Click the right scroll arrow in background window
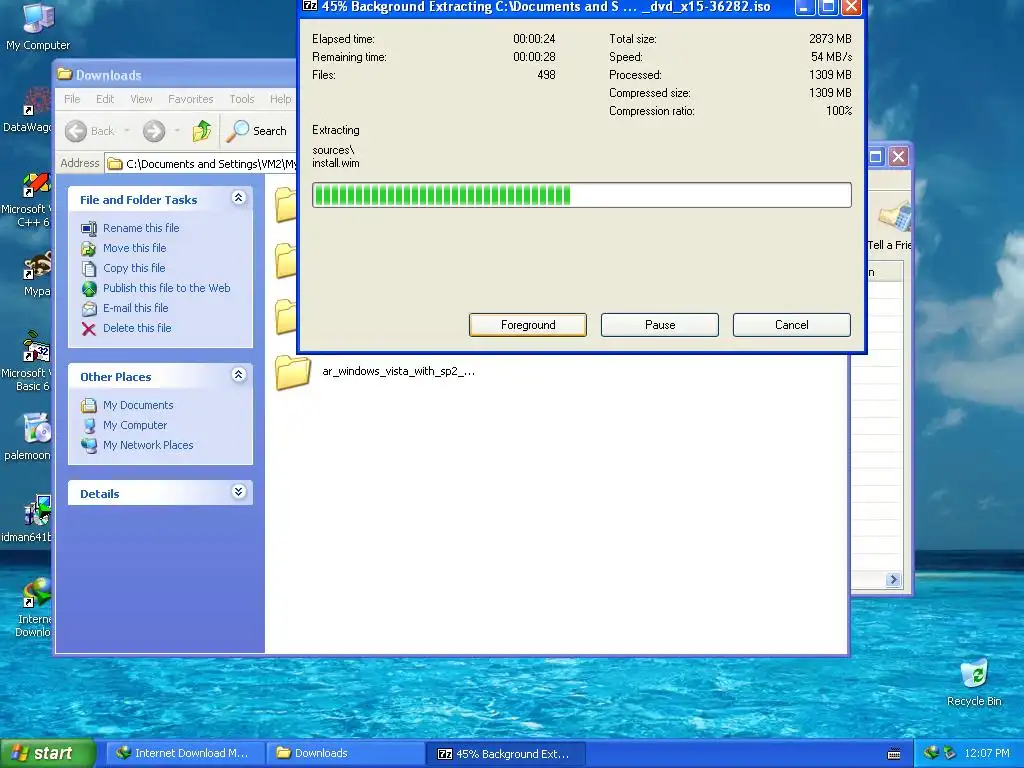Screen dimensions: 1024x768 pos(893,579)
